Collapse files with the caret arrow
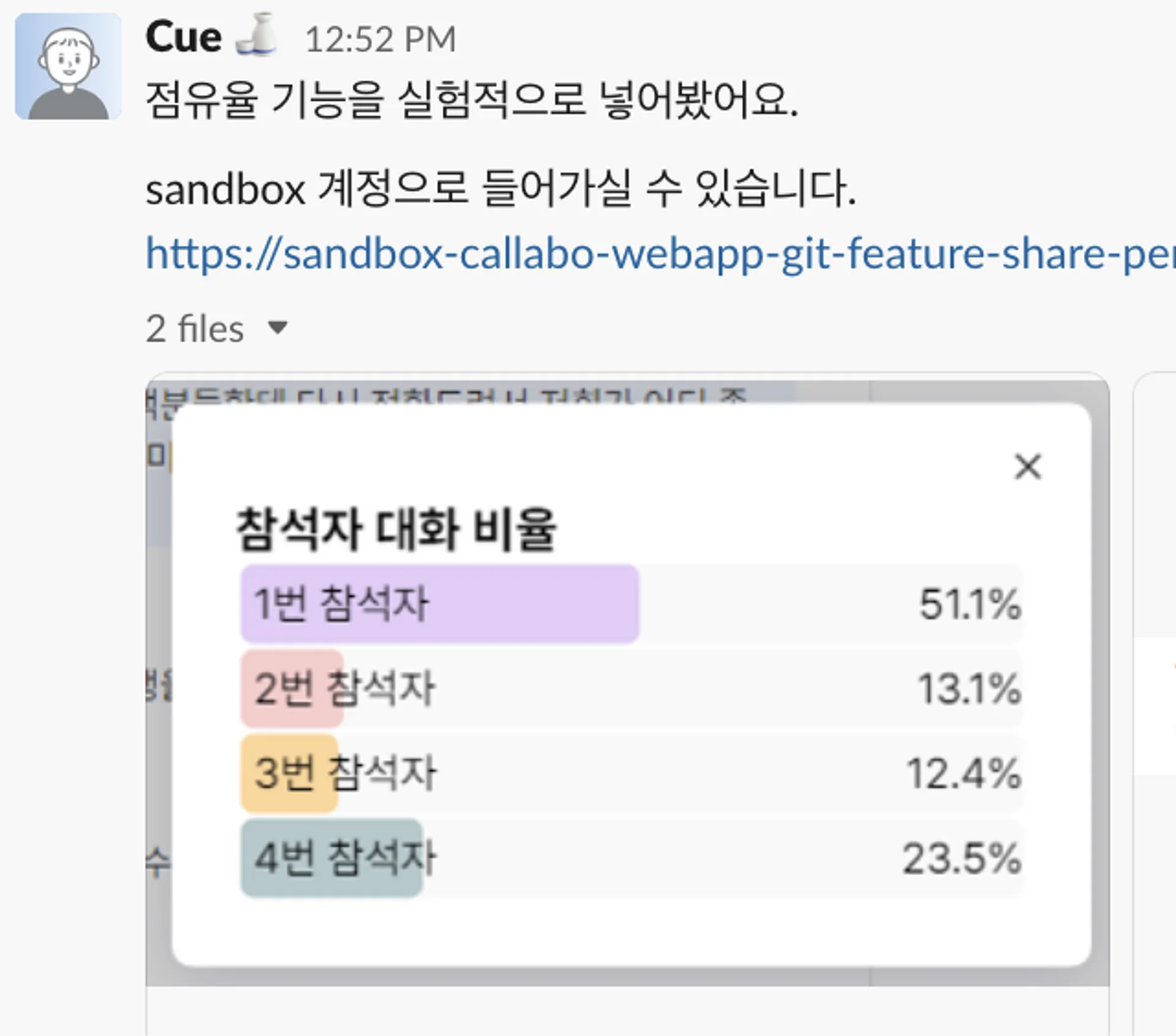 [277, 328]
